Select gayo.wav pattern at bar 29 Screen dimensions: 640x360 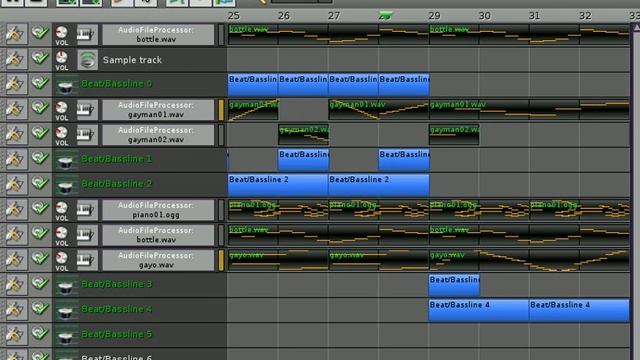[x=529, y=260]
